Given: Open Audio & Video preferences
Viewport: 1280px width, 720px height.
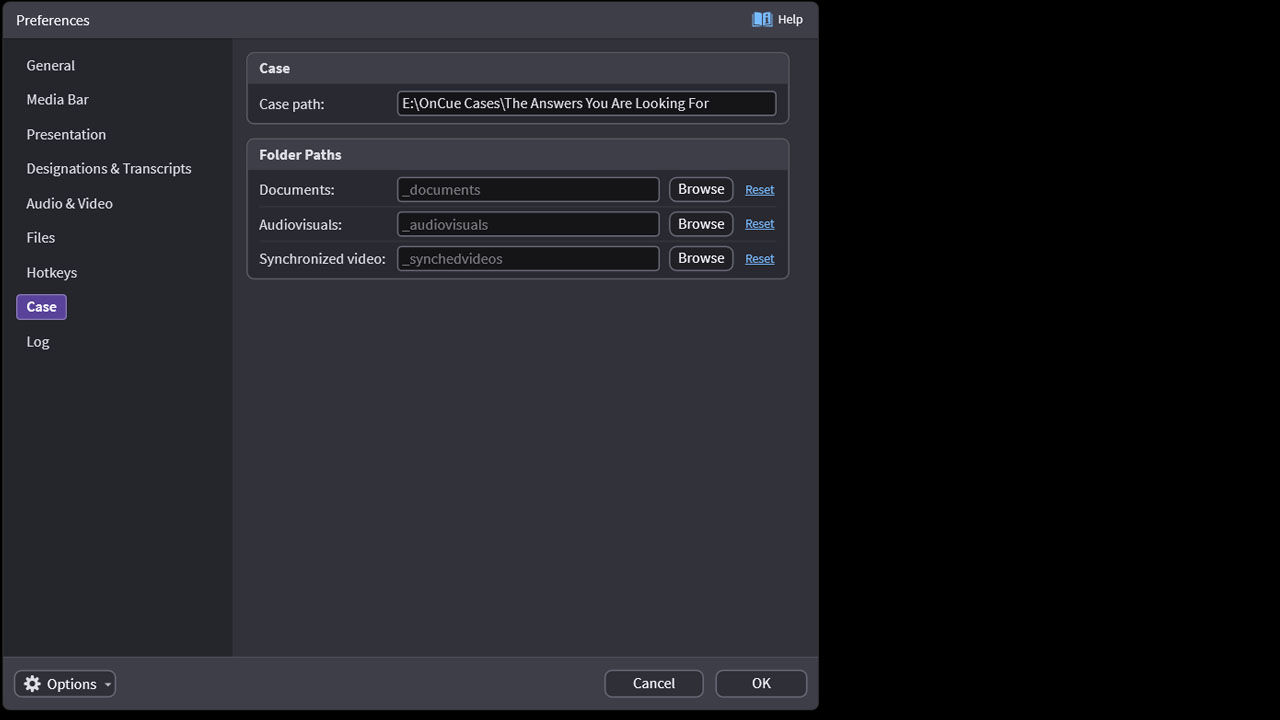Looking at the screenshot, I should click(x=70, y=203).
